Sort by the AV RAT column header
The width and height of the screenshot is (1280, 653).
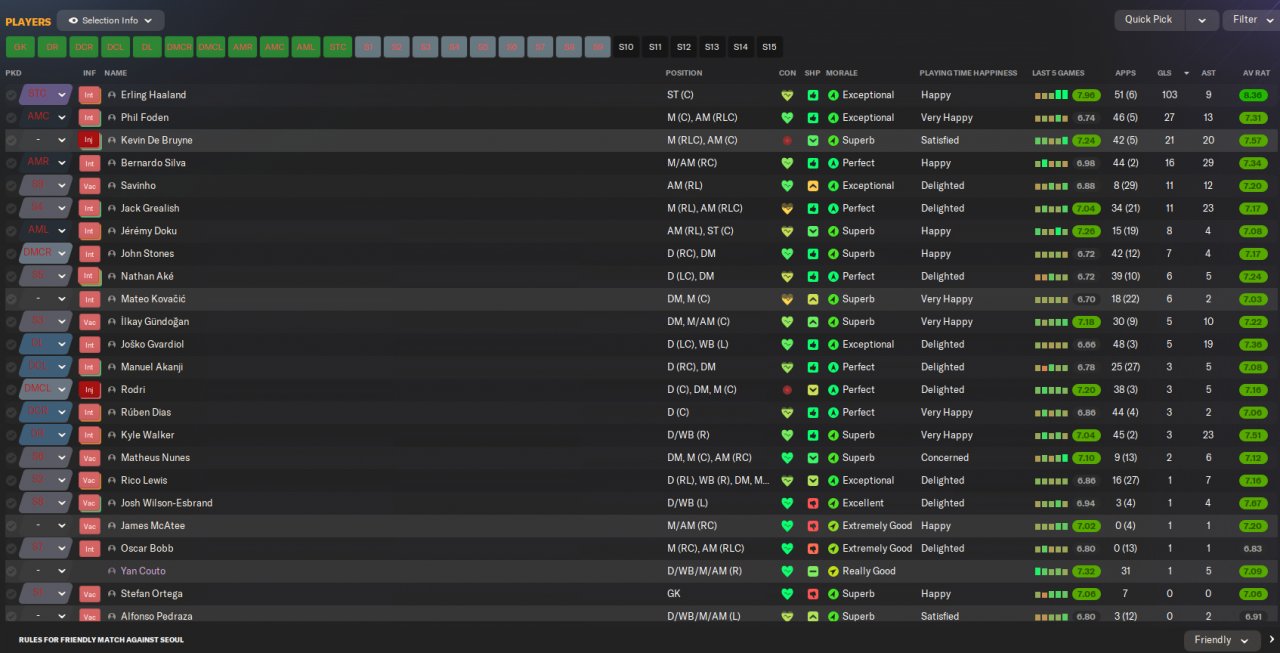tap(1256, 73)
